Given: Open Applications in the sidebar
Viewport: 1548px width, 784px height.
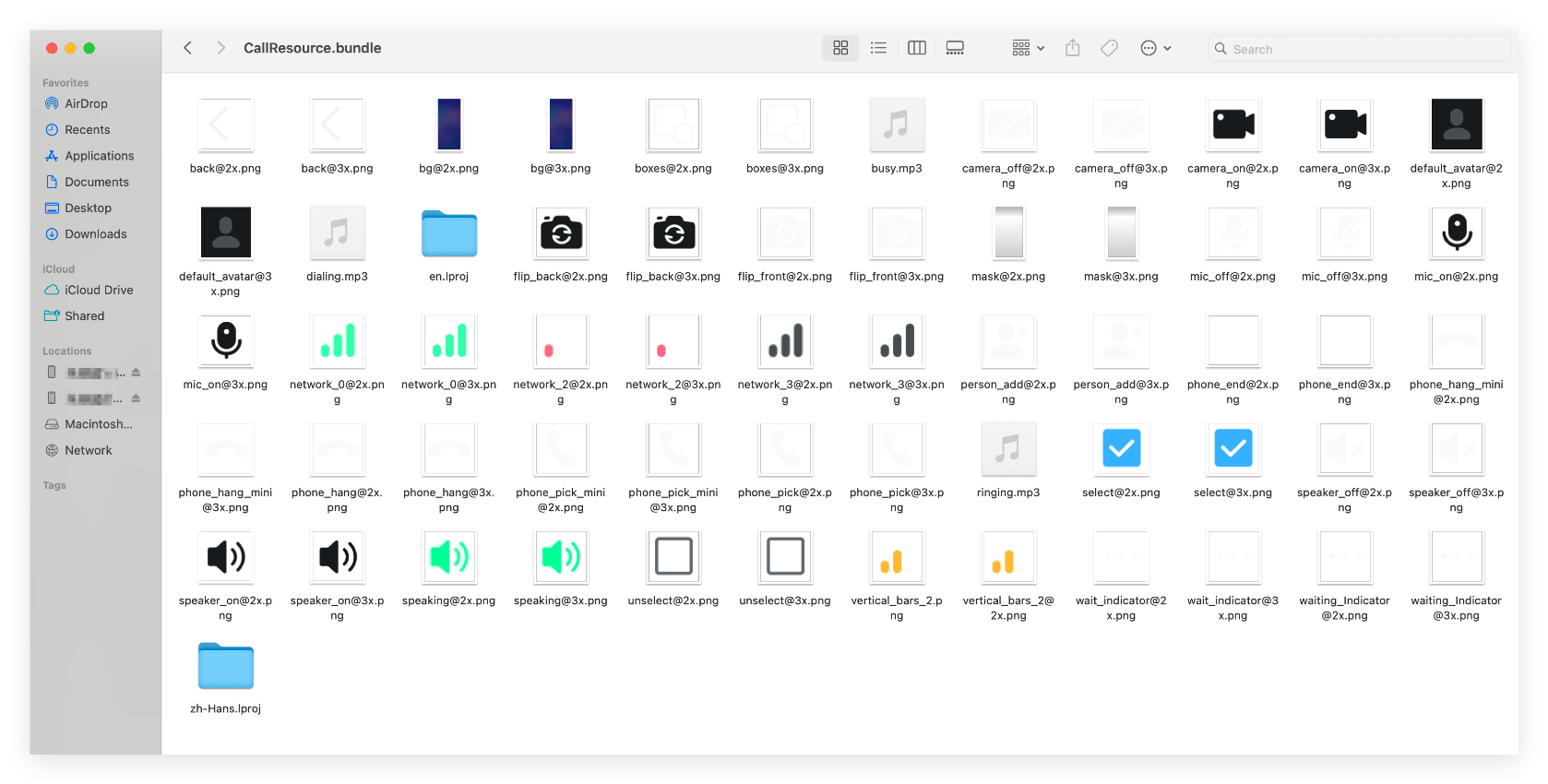Looking at the screenshot, I should (99, 156).
